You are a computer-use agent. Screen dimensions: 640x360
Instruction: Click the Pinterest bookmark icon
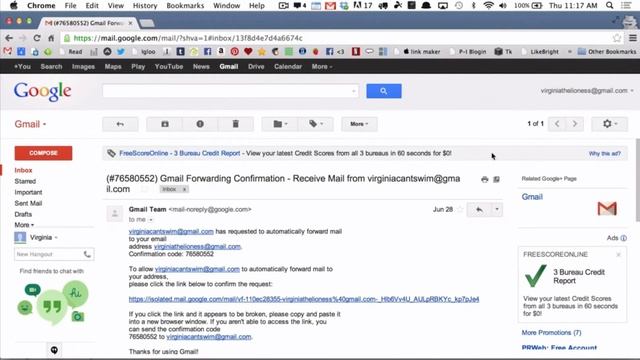[235, 51]
